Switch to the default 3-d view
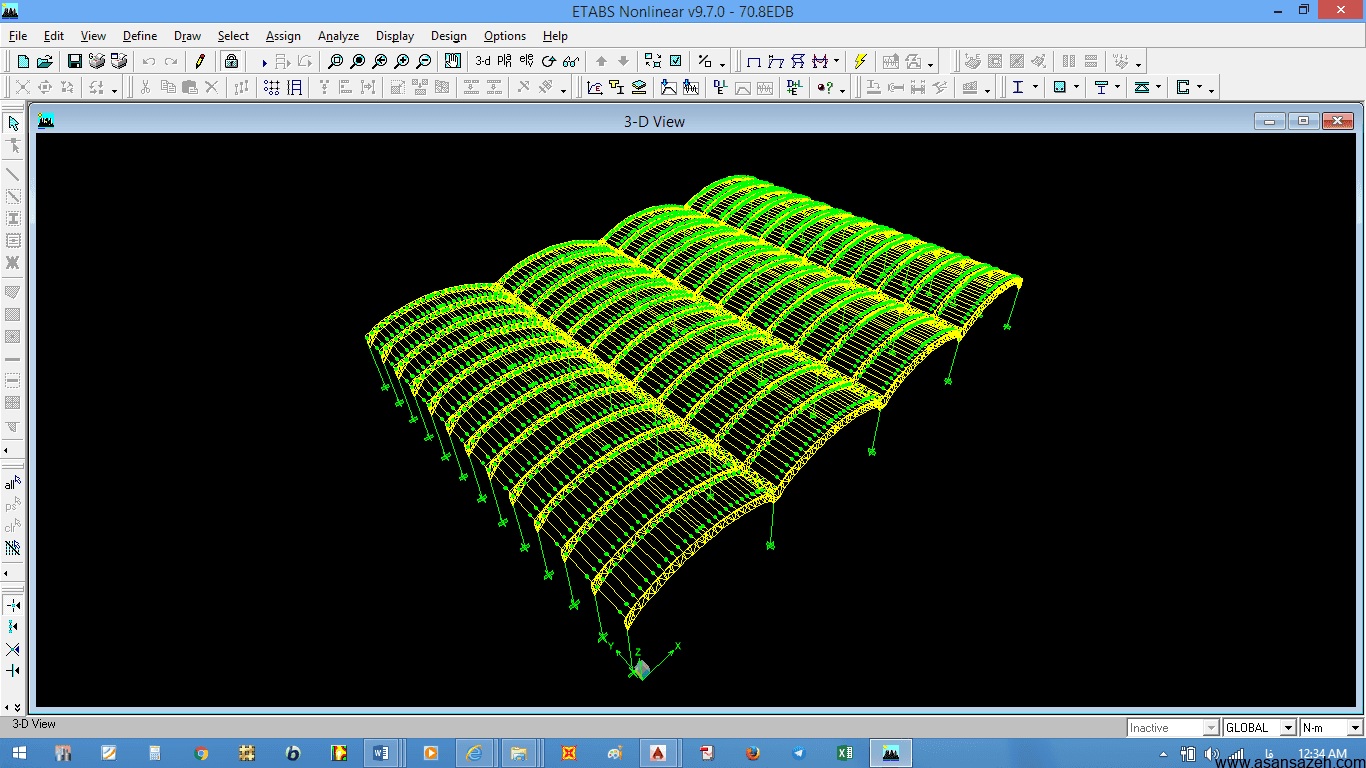Viewport: 1366px width, 768px height. click(x=483, y=61)
